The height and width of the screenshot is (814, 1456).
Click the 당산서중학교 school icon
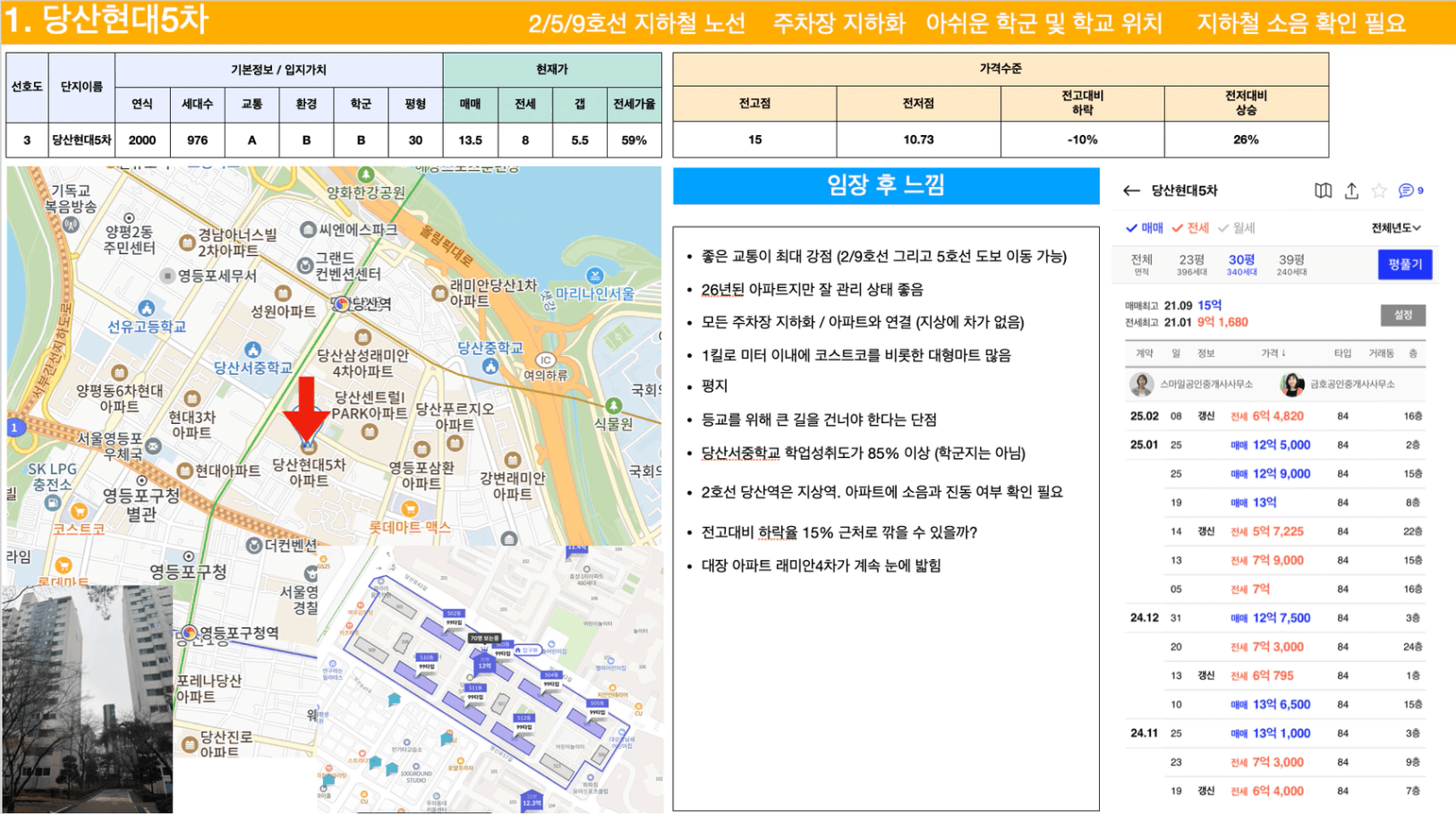tap(253, 349)
